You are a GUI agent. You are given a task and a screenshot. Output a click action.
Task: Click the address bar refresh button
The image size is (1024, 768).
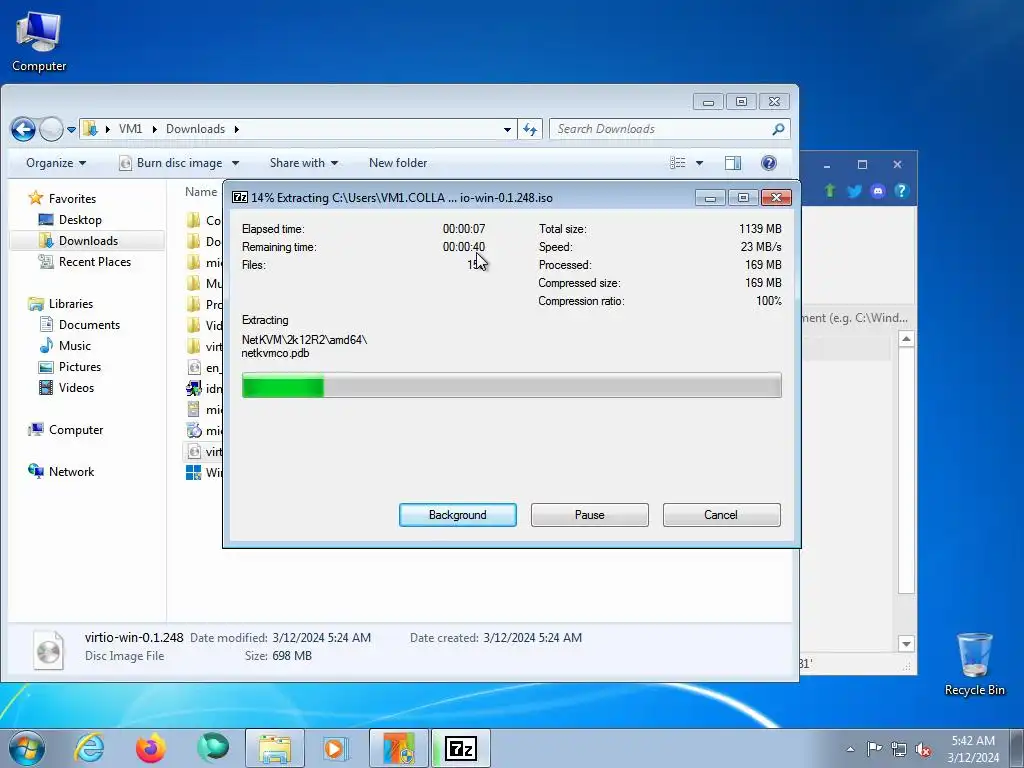[x=530, y=129]
